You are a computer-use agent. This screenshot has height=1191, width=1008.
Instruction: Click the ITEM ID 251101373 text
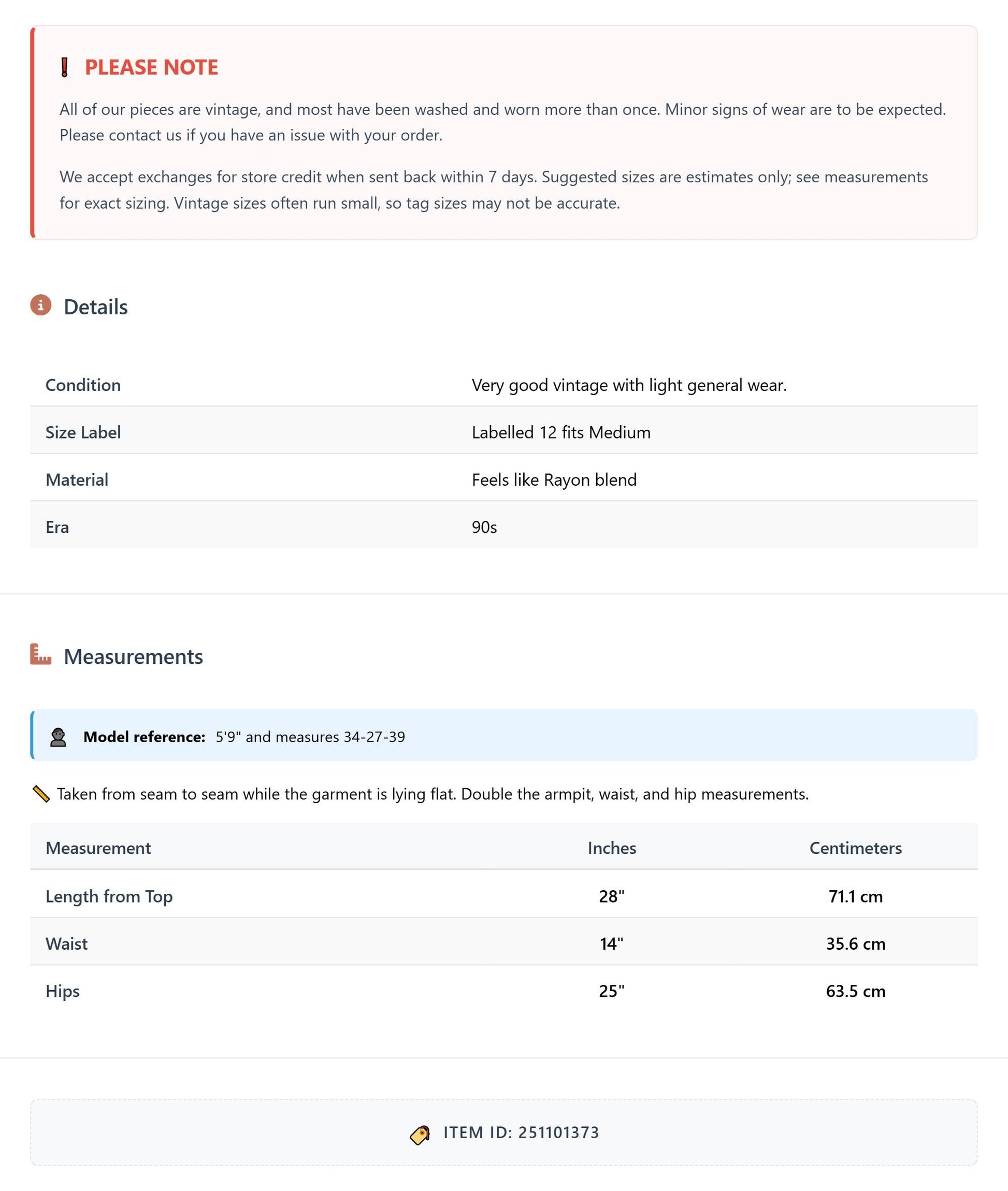point(521,1132)
